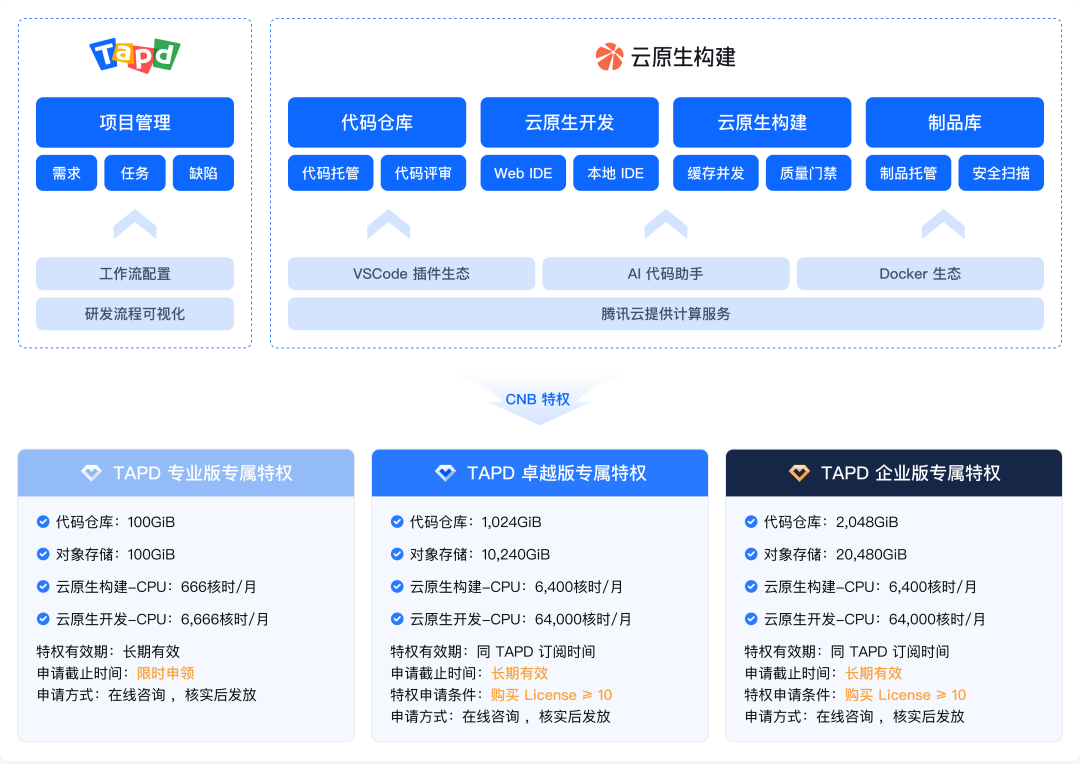
Task: Click the up chevron above VSCode 插件生态
Action: (x=388, y=224)
